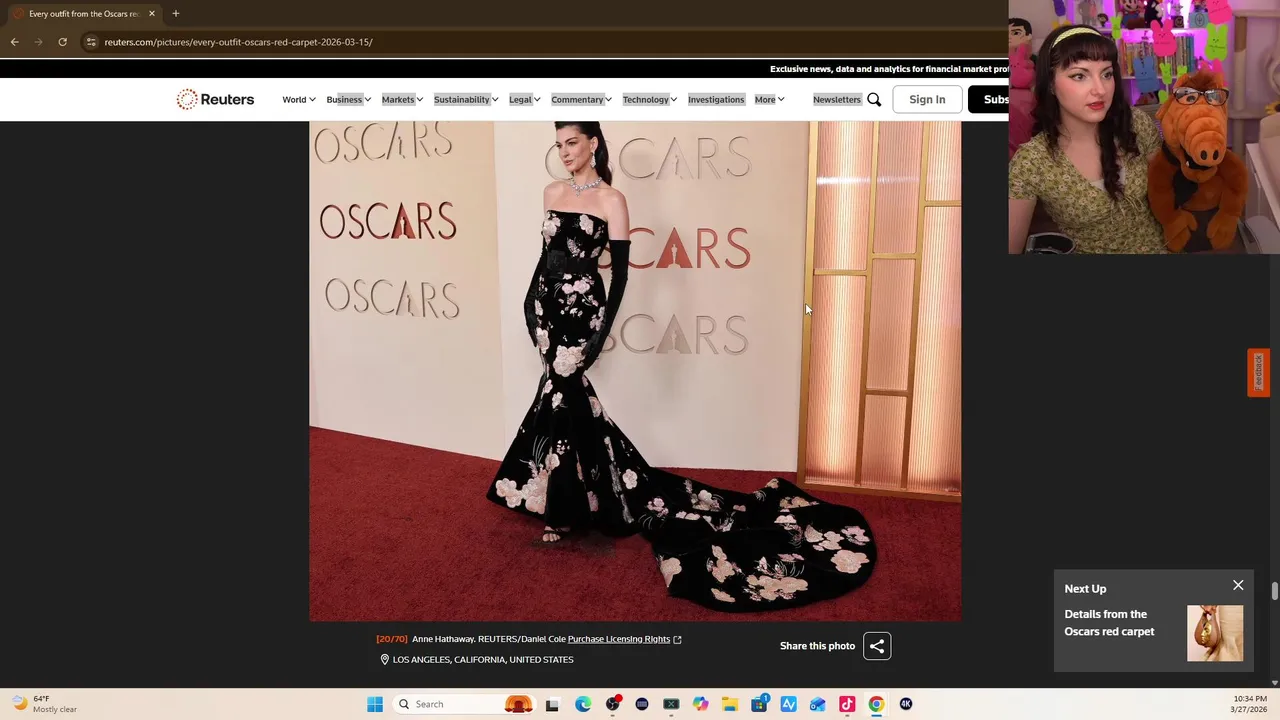The image size is (1280, 720).
Task: View site information icon in address bar
Action: (x=91, y=42)
